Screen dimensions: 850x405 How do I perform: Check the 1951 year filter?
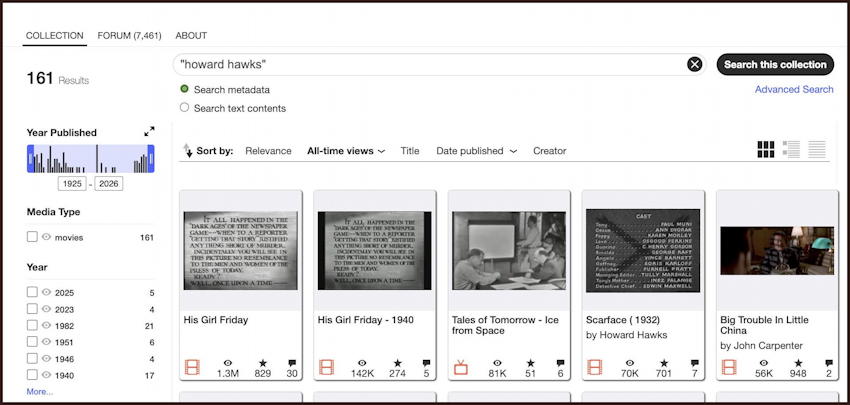(33, 342)
